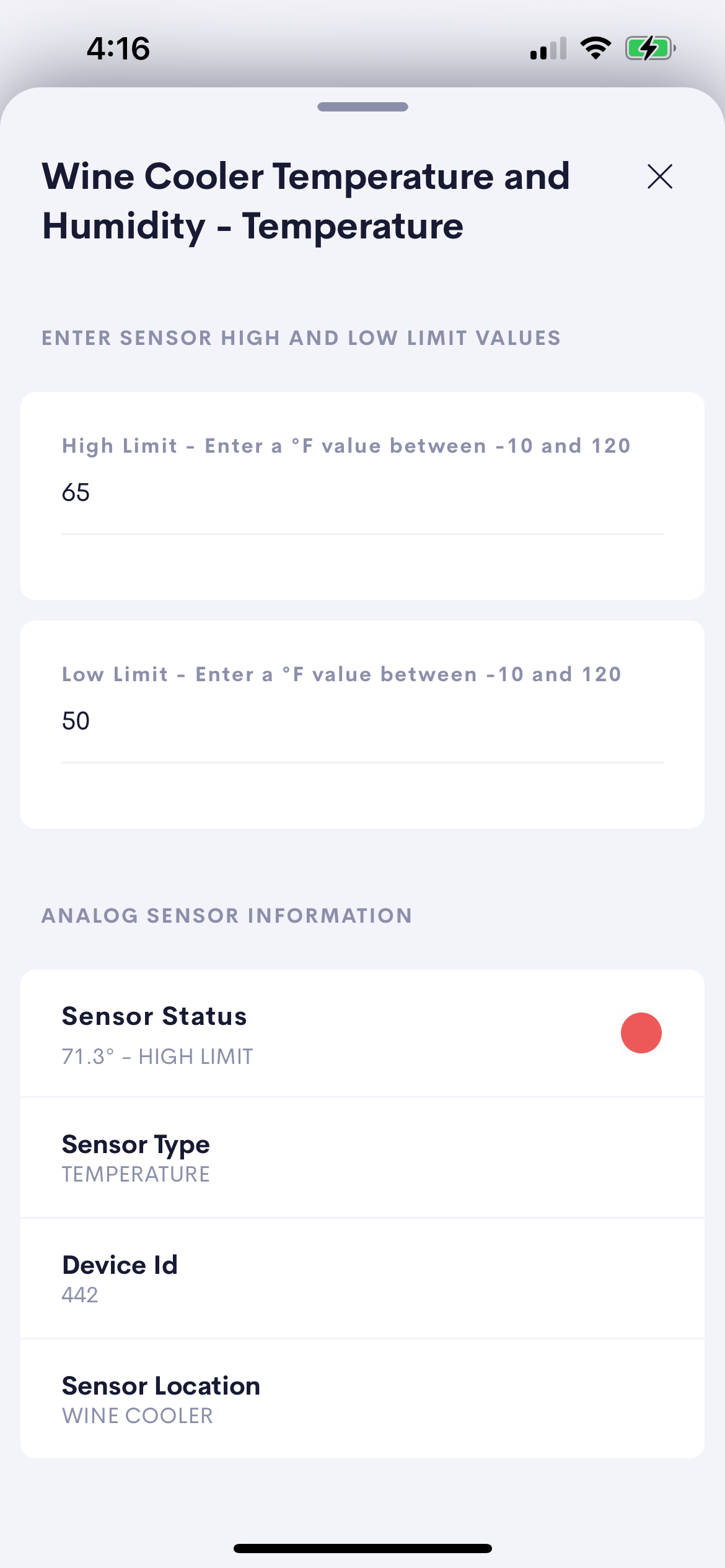Tap the battery charging icon
This screenshot has height=1568, width=725.
(649, 48)
